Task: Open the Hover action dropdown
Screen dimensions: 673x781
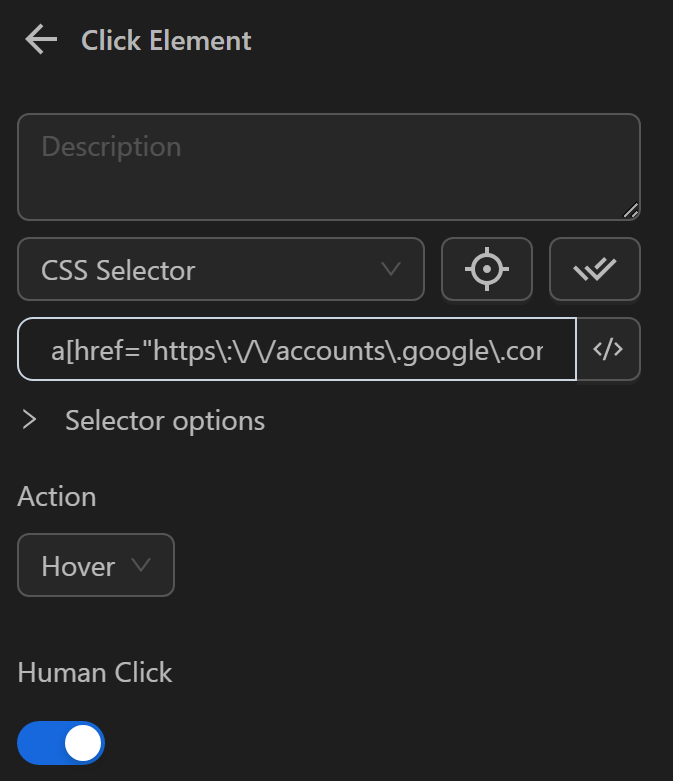Action: tap(96, 565)
